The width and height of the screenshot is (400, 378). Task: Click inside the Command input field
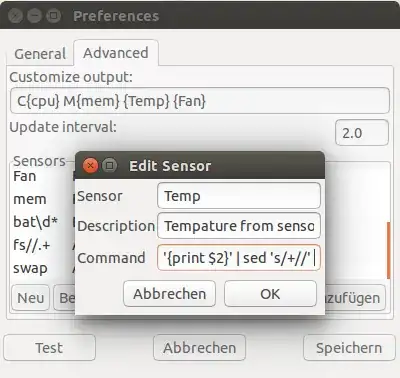coord(239,258)
